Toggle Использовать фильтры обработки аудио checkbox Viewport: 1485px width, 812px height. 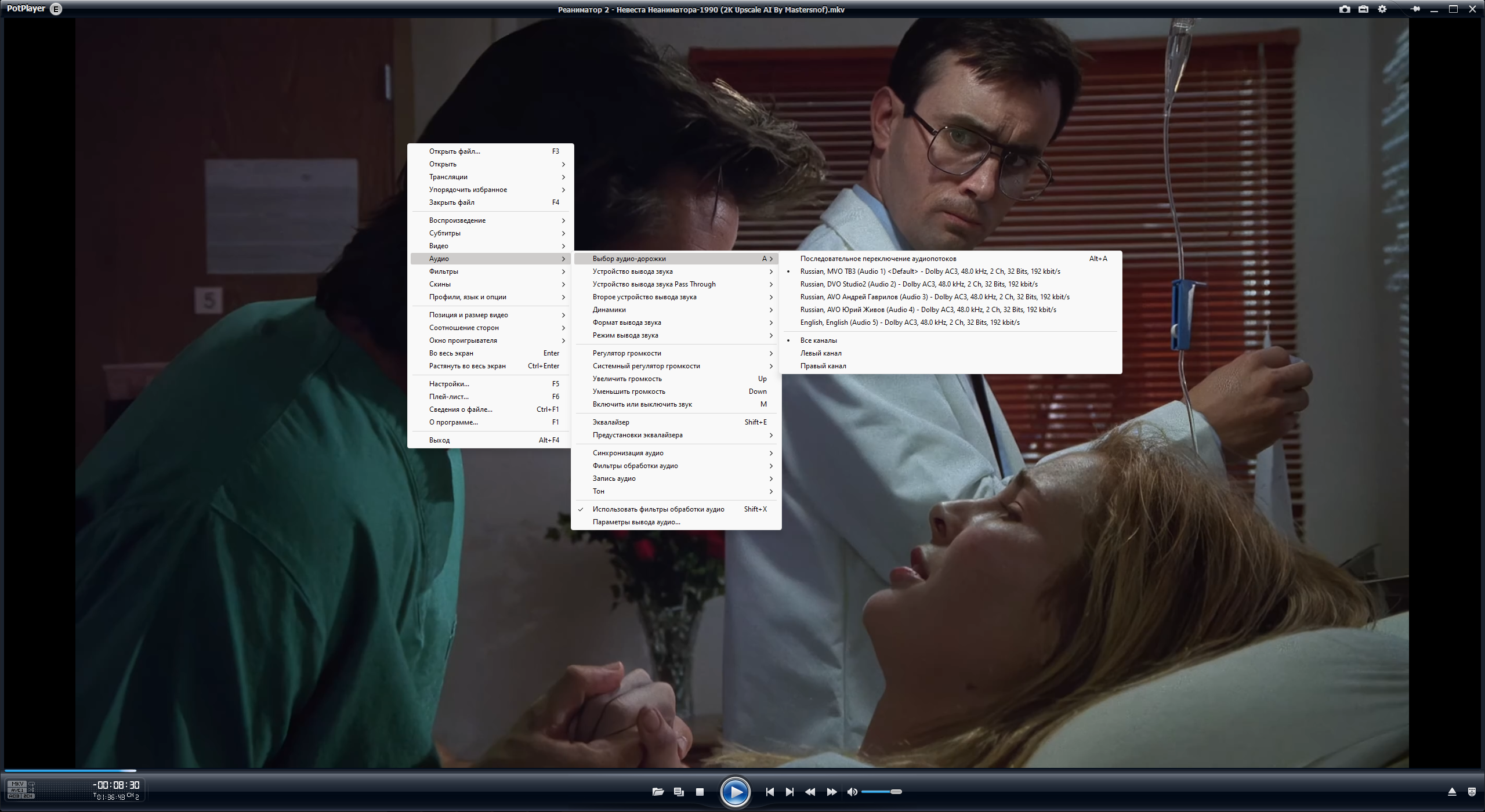point(658,509)
